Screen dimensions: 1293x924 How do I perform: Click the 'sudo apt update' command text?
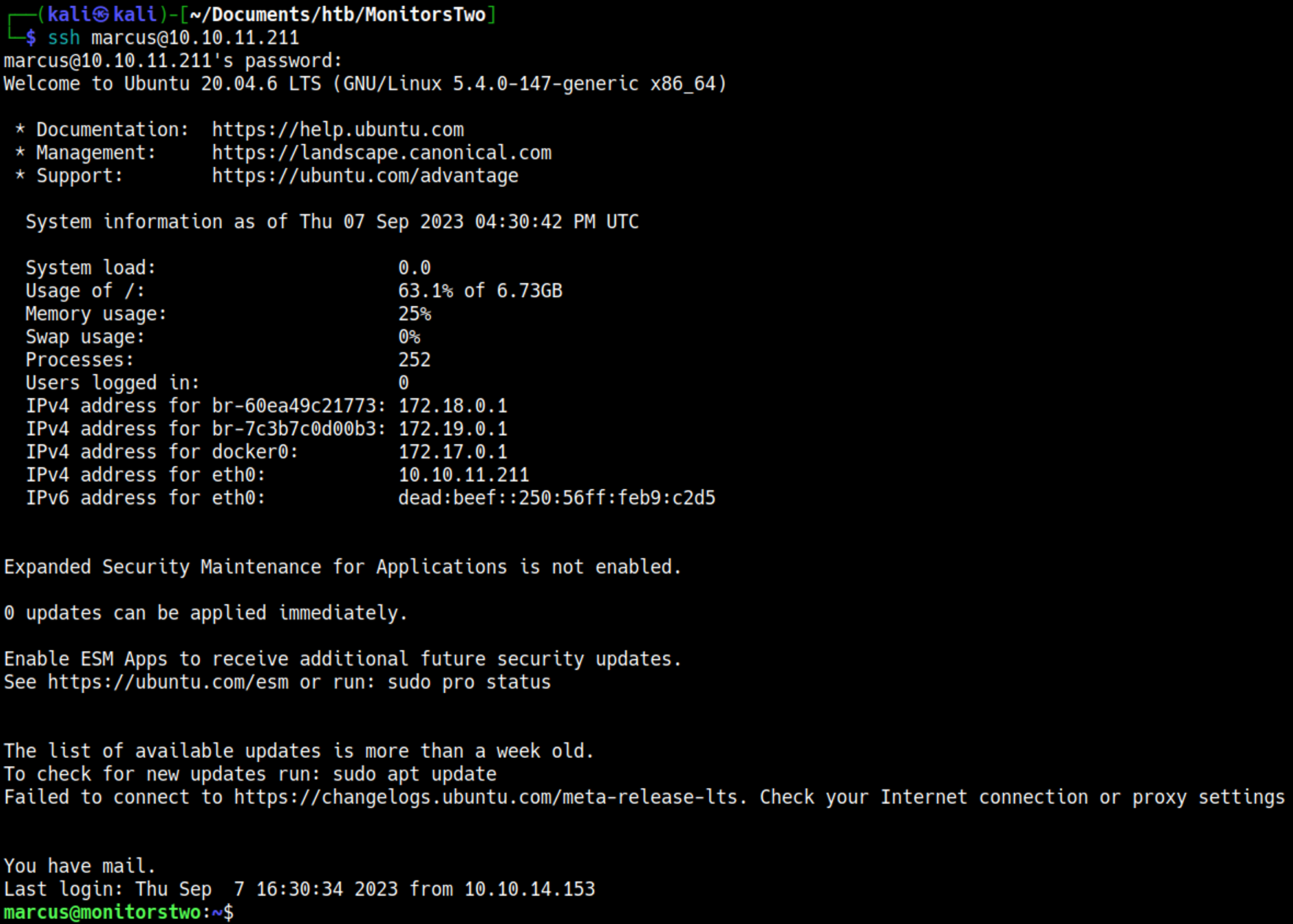click(x=414, y=774)
